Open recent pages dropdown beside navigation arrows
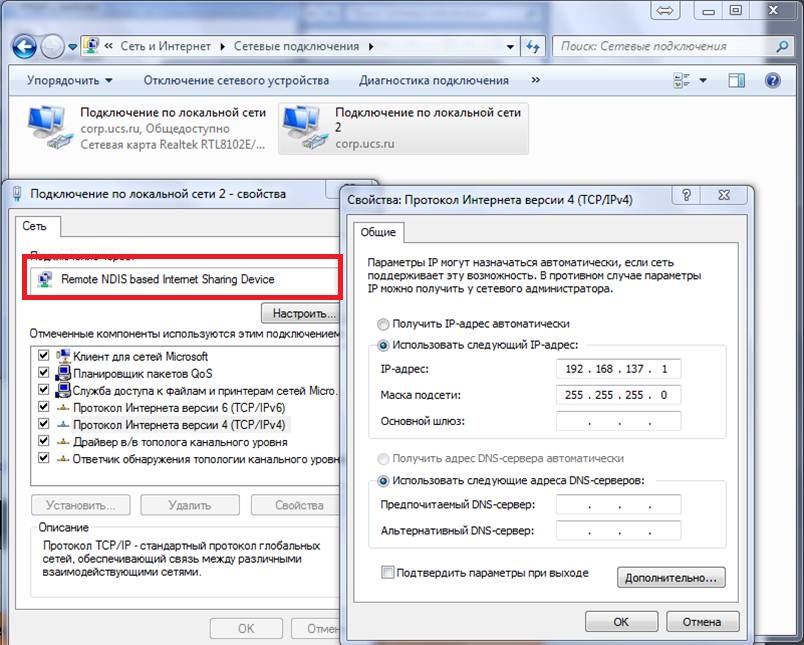The height and width of the screenshot is (645, 804). click(x=72, y=47)
